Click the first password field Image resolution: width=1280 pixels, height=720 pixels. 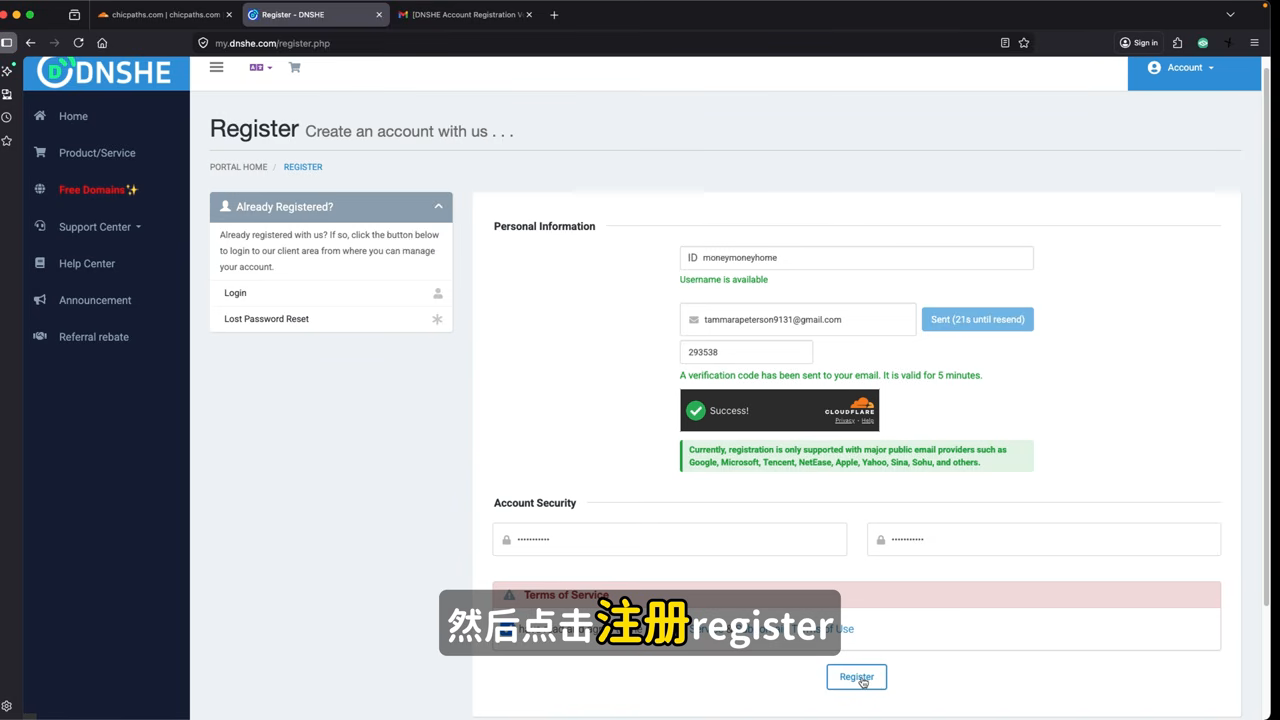pyautogui.click(x=669, y=539)
